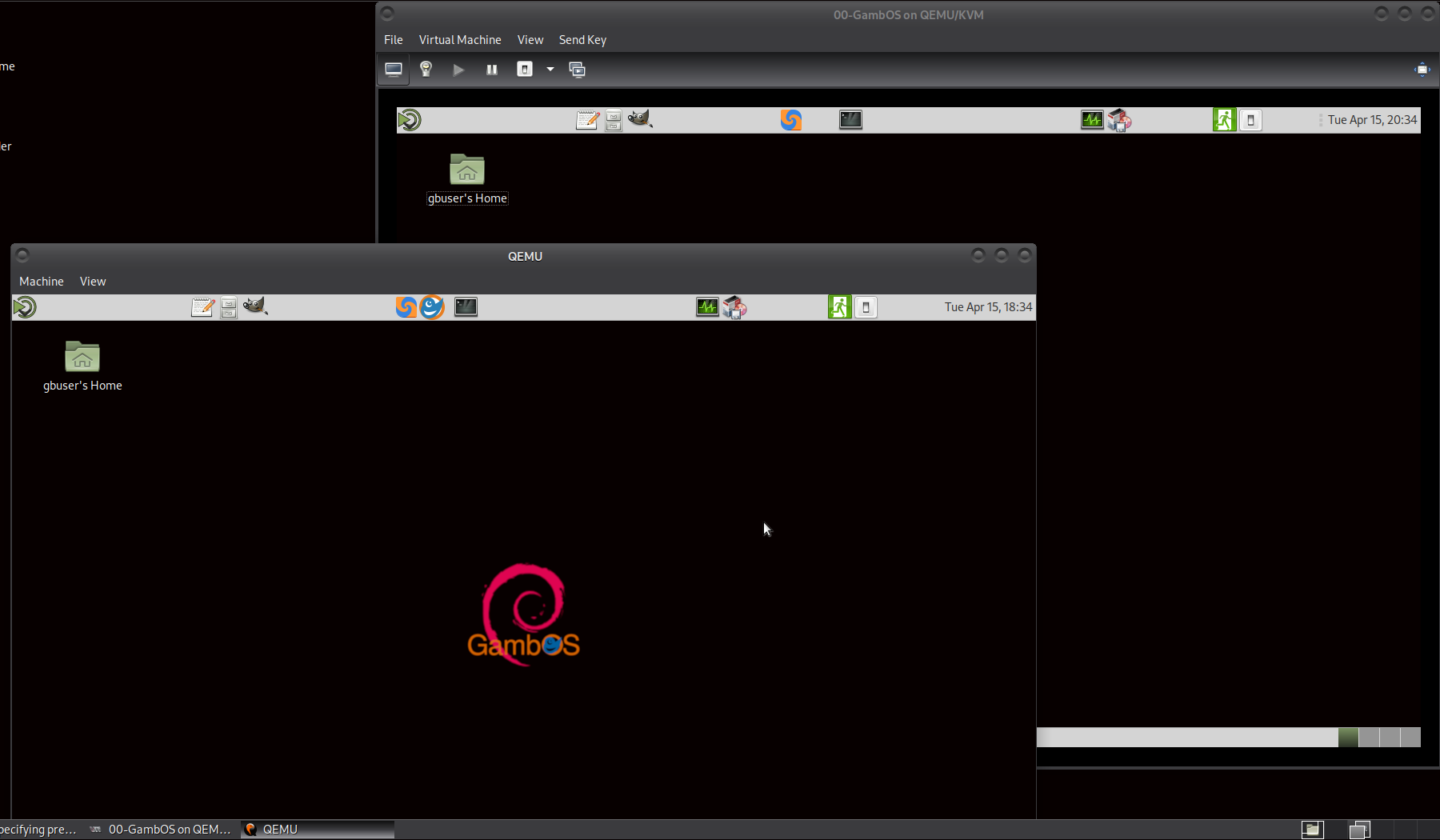Viewport: 1440px width, 840px height.
Task: Open the Send Key menu
Action: tap(582, 40)
